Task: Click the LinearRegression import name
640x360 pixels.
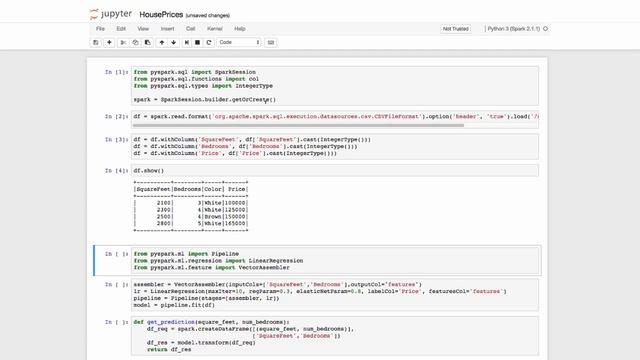Action: pos(276,261)
